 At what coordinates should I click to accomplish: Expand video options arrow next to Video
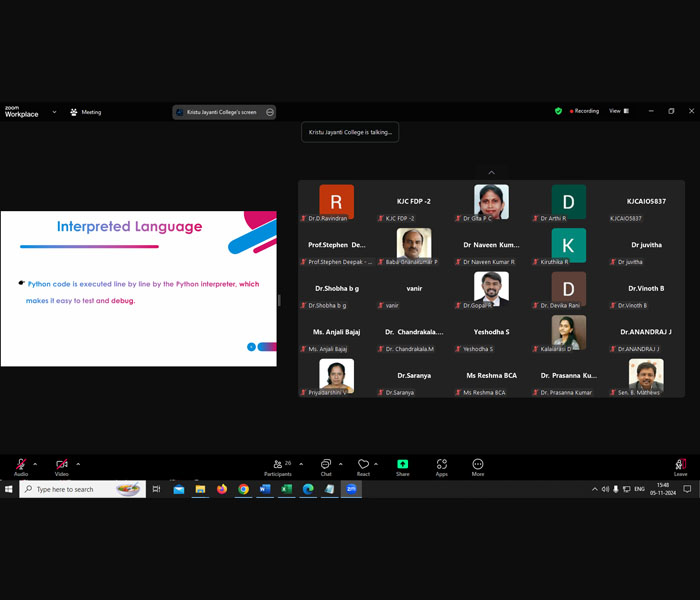[78, 464]
